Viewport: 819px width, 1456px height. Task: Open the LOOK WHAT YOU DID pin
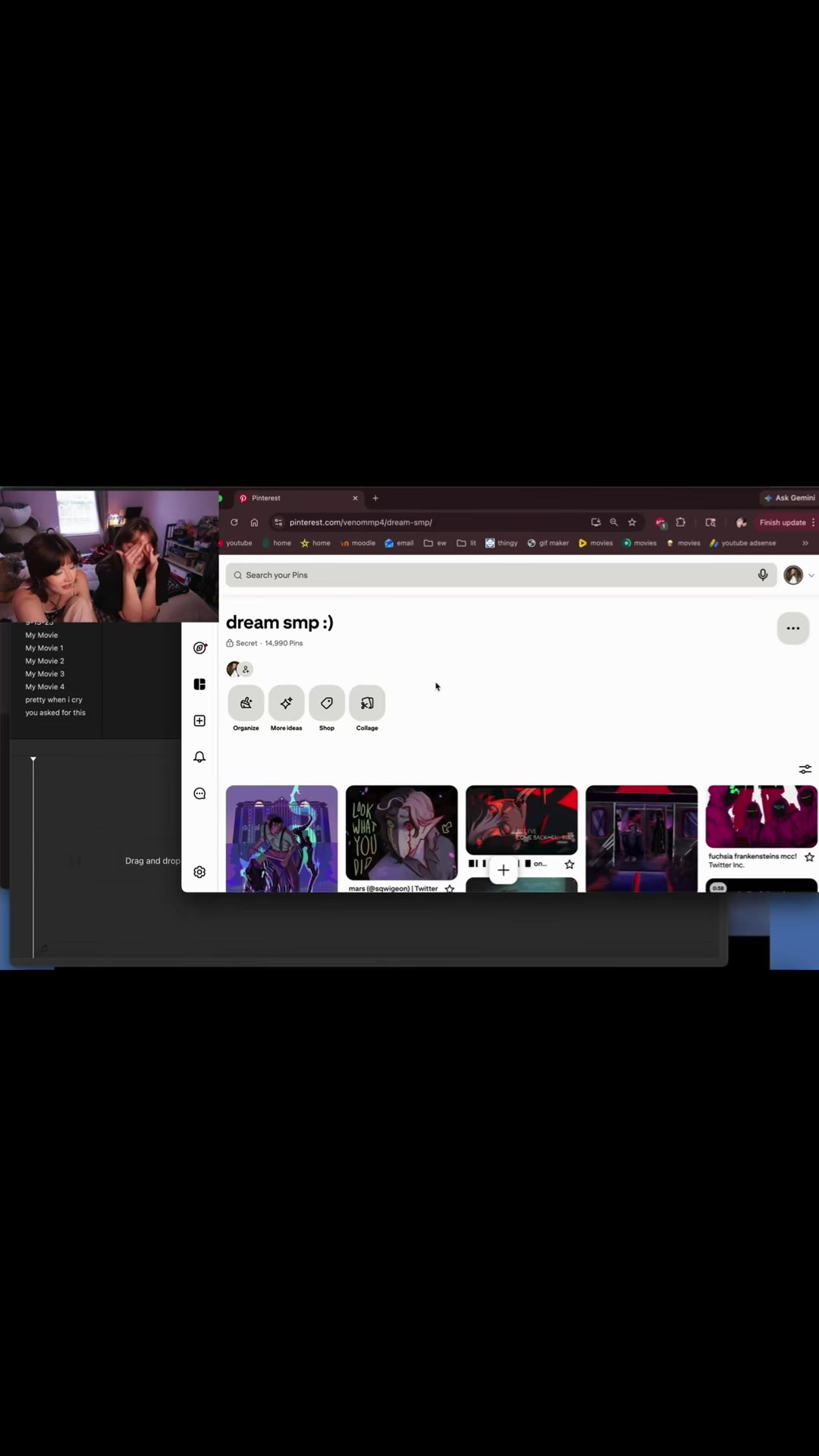(x=402, y=833)
